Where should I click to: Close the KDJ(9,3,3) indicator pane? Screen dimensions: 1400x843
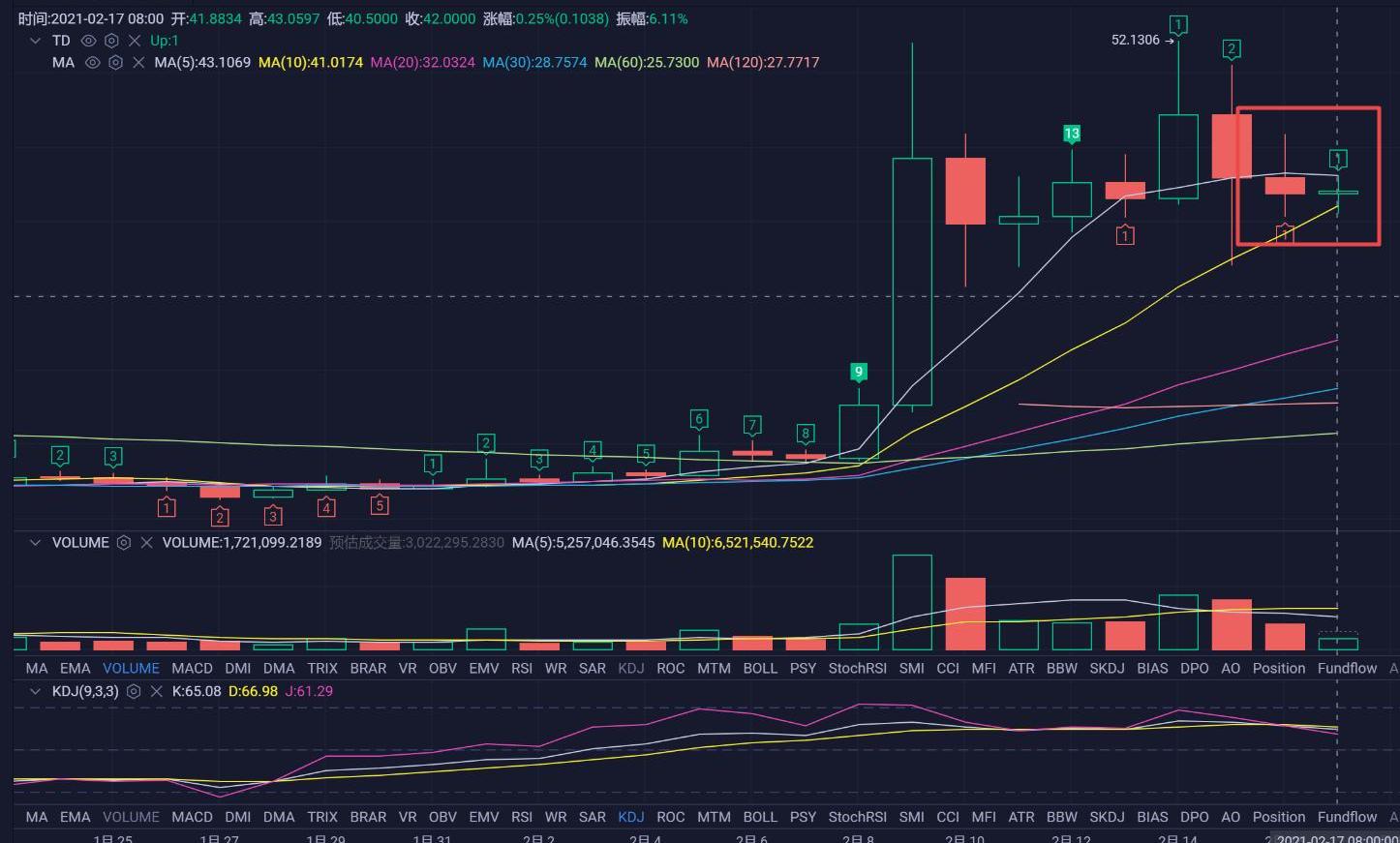pyautogui.click(x=157, y=692)
